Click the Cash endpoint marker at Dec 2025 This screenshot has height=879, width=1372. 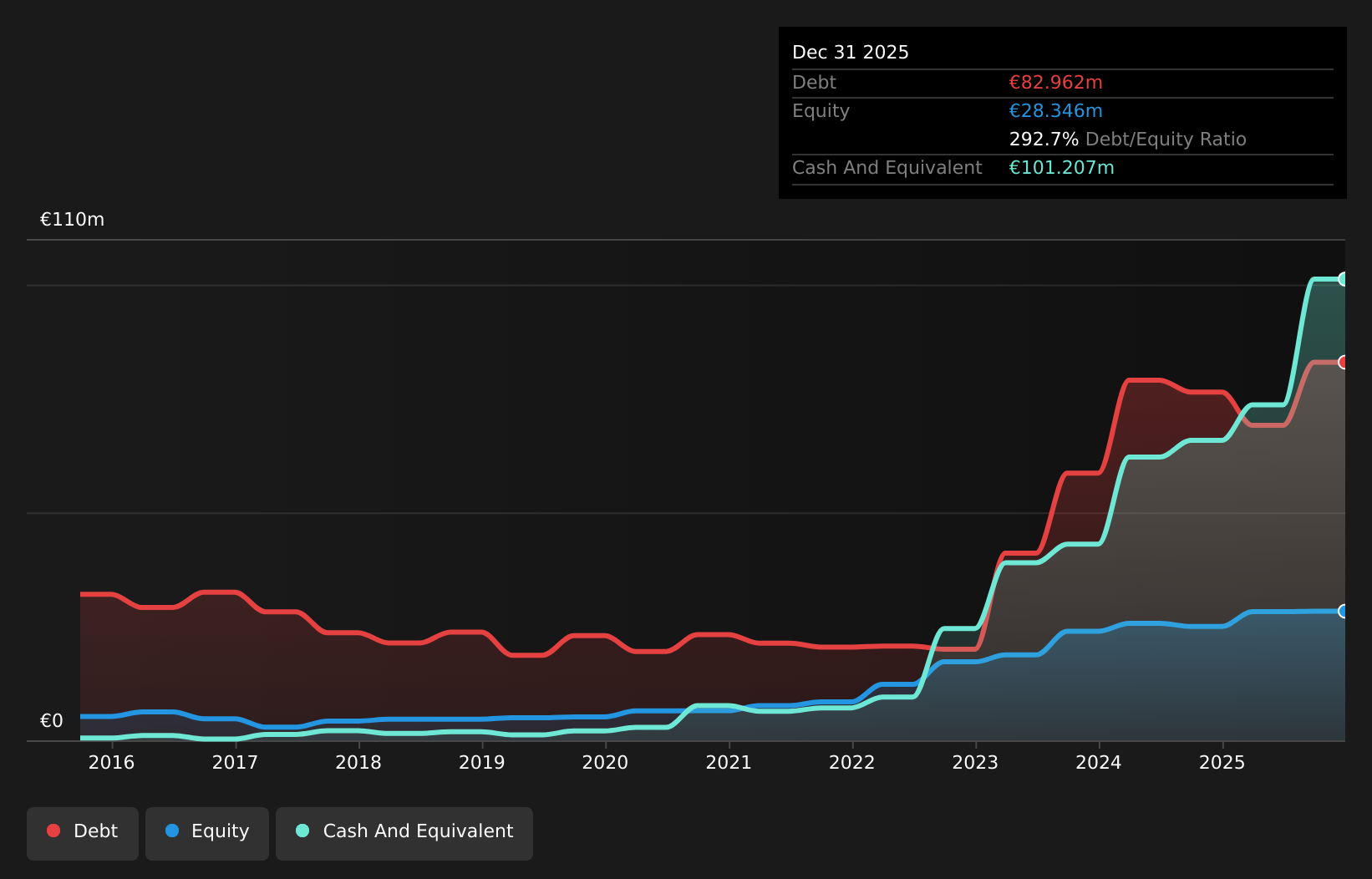1344,279
